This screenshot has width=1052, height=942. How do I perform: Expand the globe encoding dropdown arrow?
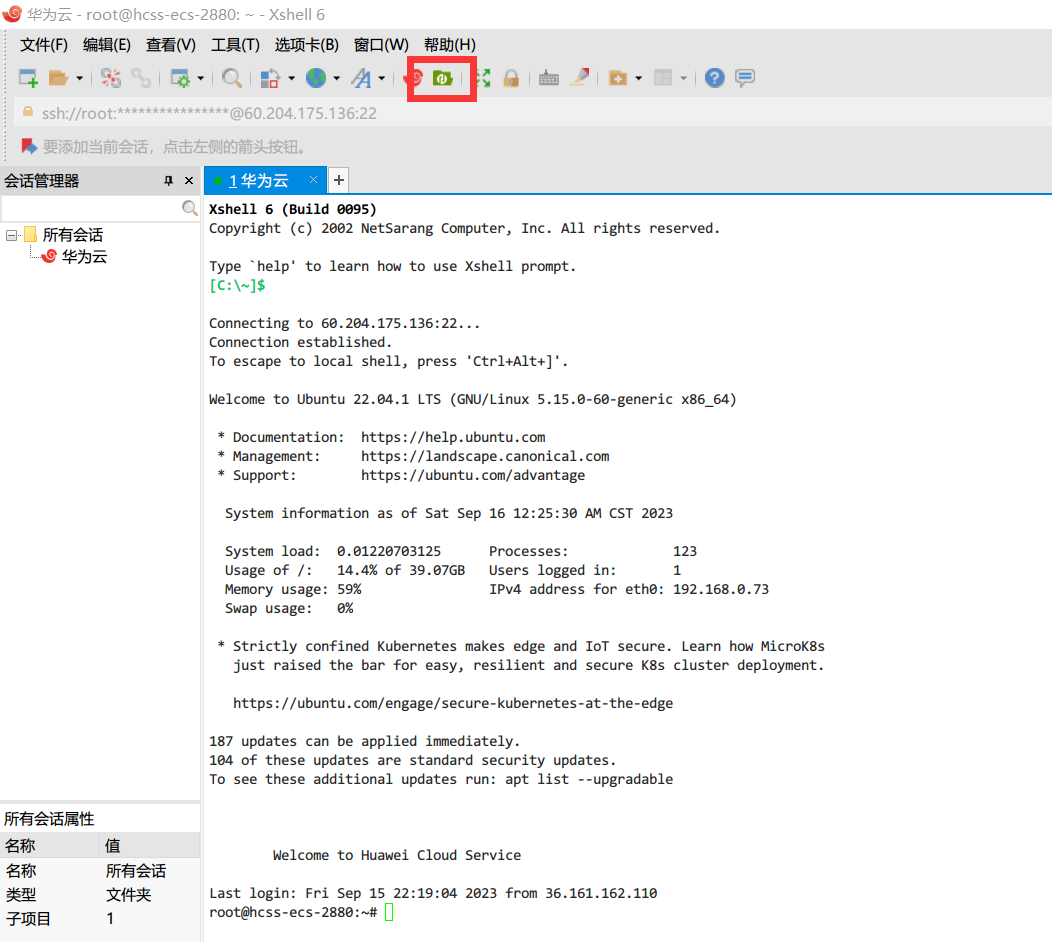point(336,78)
